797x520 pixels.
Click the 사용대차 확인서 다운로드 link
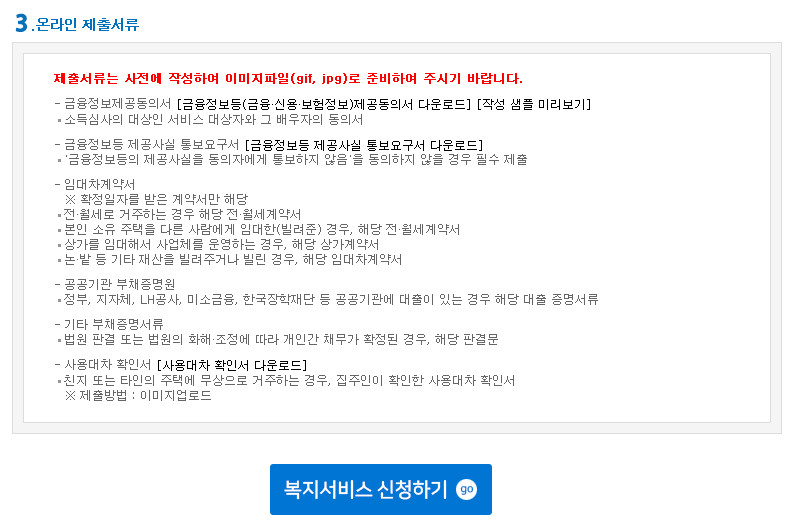point(232,365)
